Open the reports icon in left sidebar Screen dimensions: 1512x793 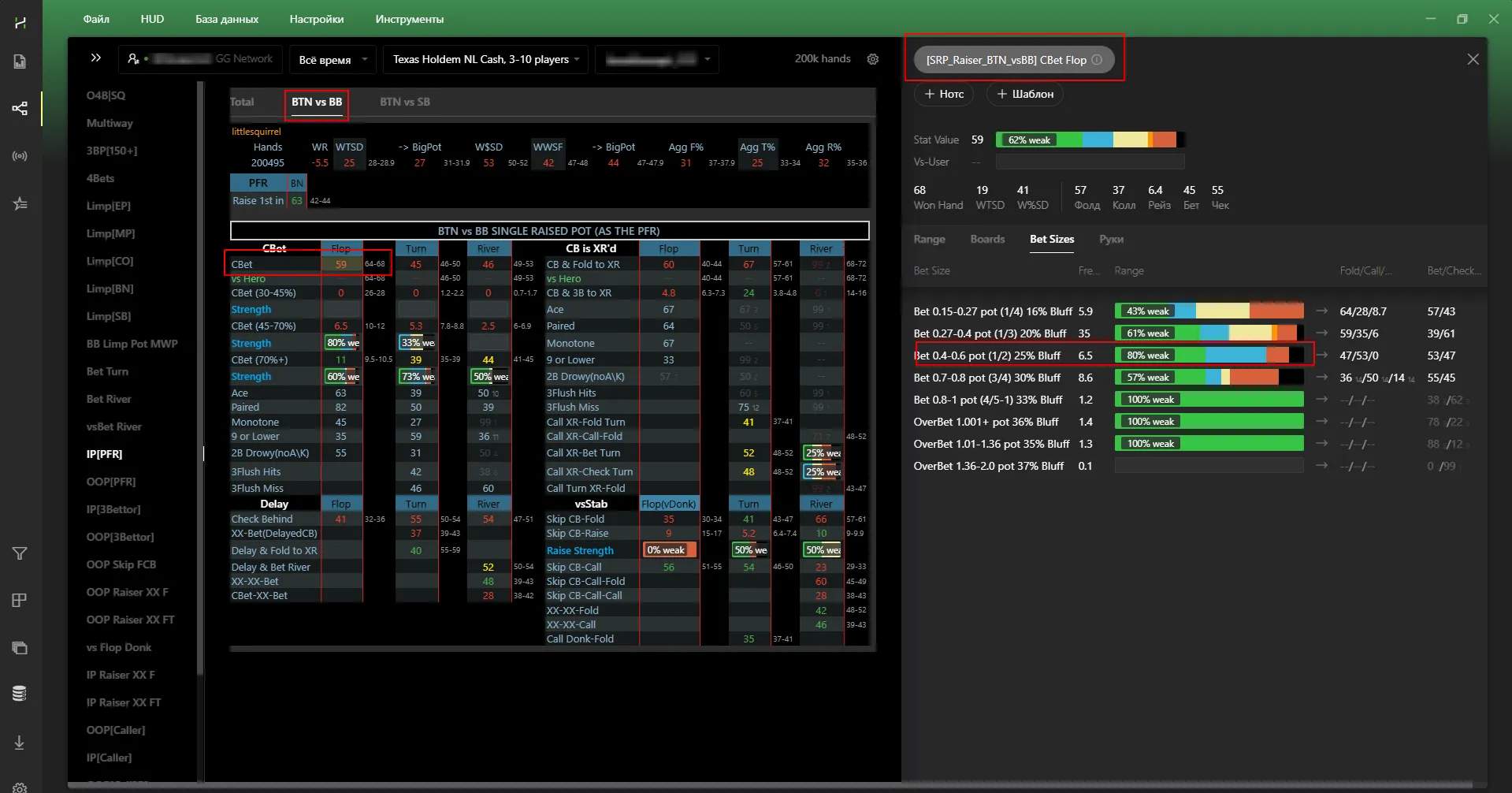[20, 61]
